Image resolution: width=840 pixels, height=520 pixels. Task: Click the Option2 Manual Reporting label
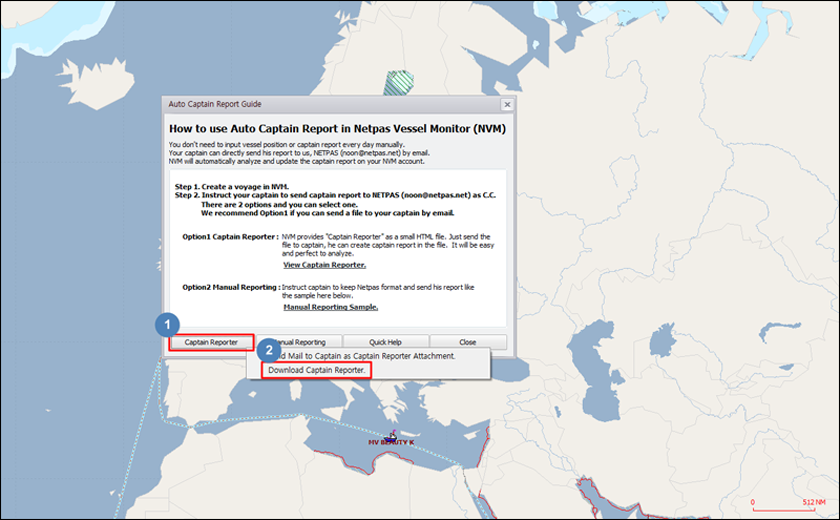(231, 288)
